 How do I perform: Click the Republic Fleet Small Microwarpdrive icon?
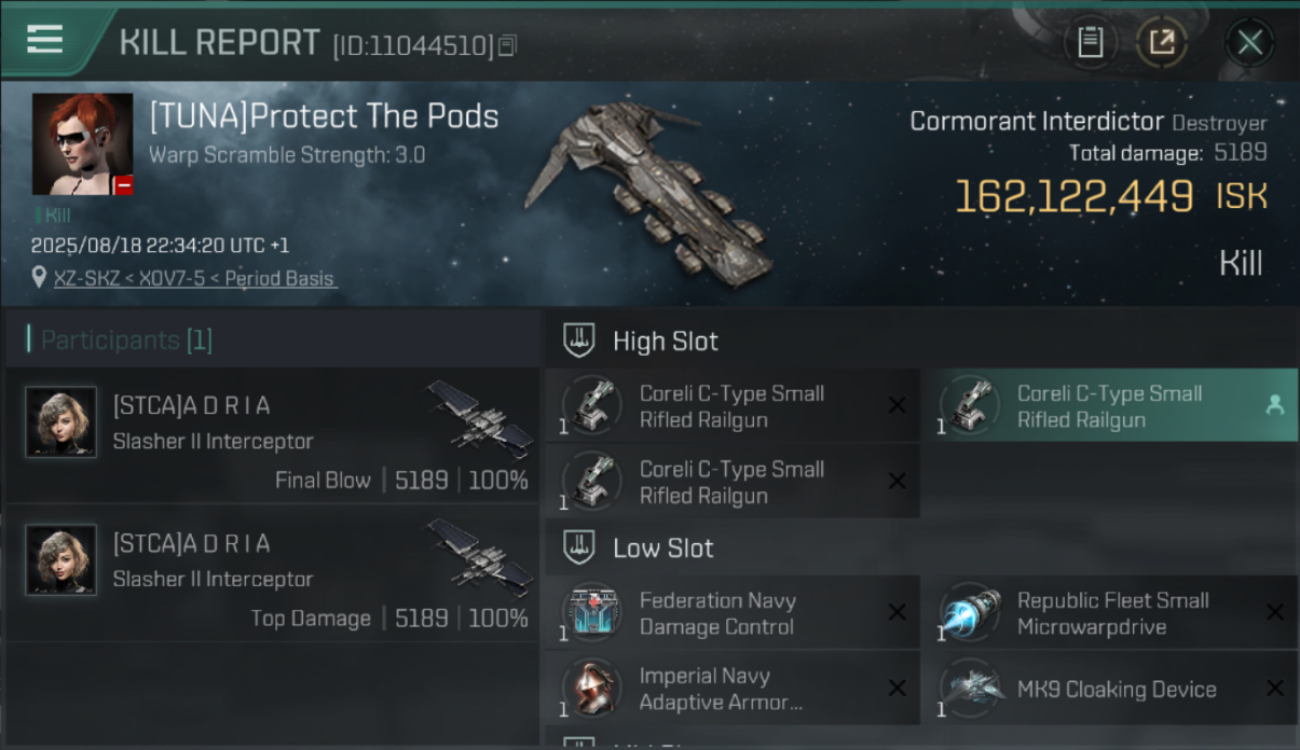pos(970,612)
